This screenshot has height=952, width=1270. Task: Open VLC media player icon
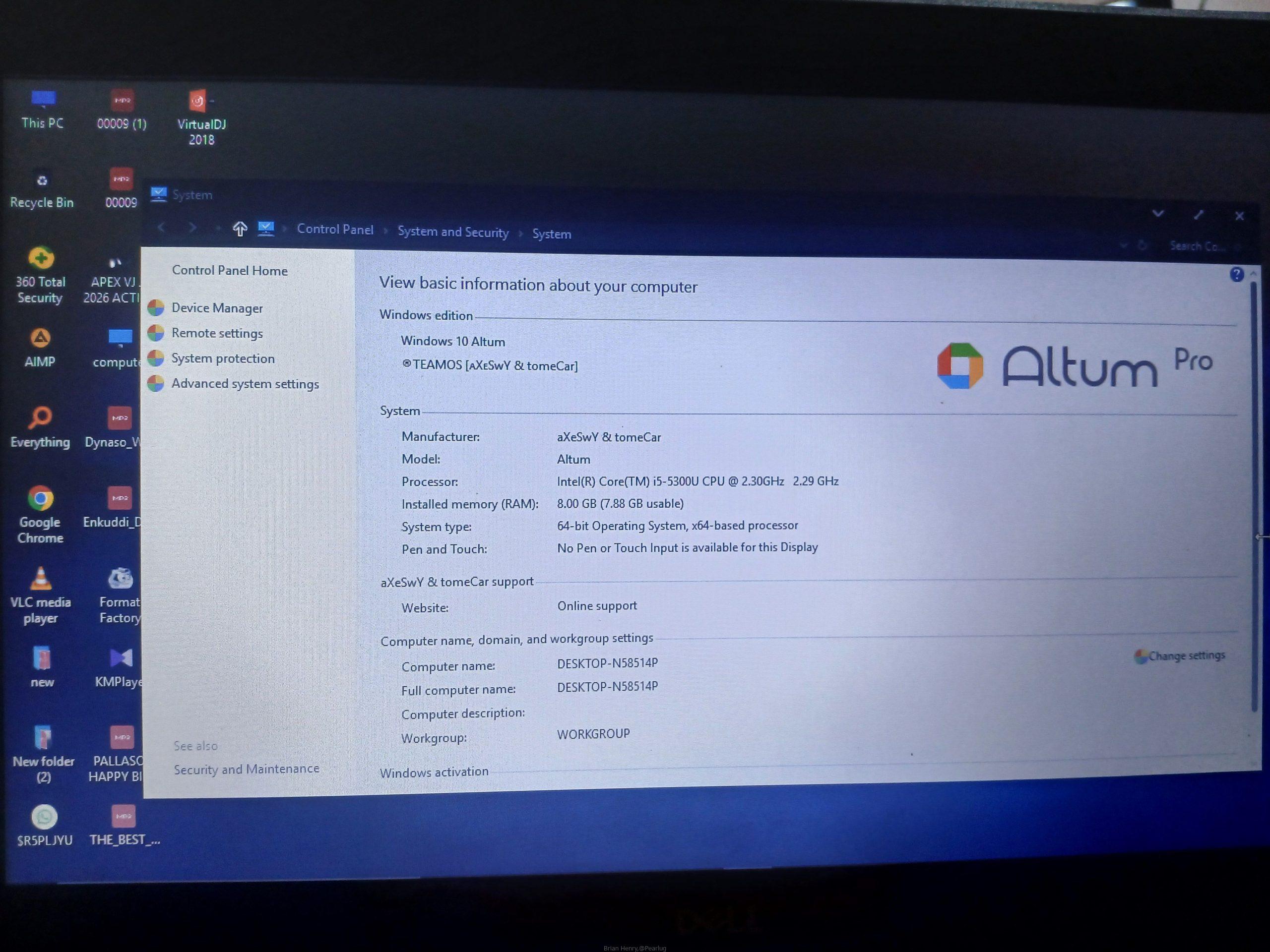41,595
